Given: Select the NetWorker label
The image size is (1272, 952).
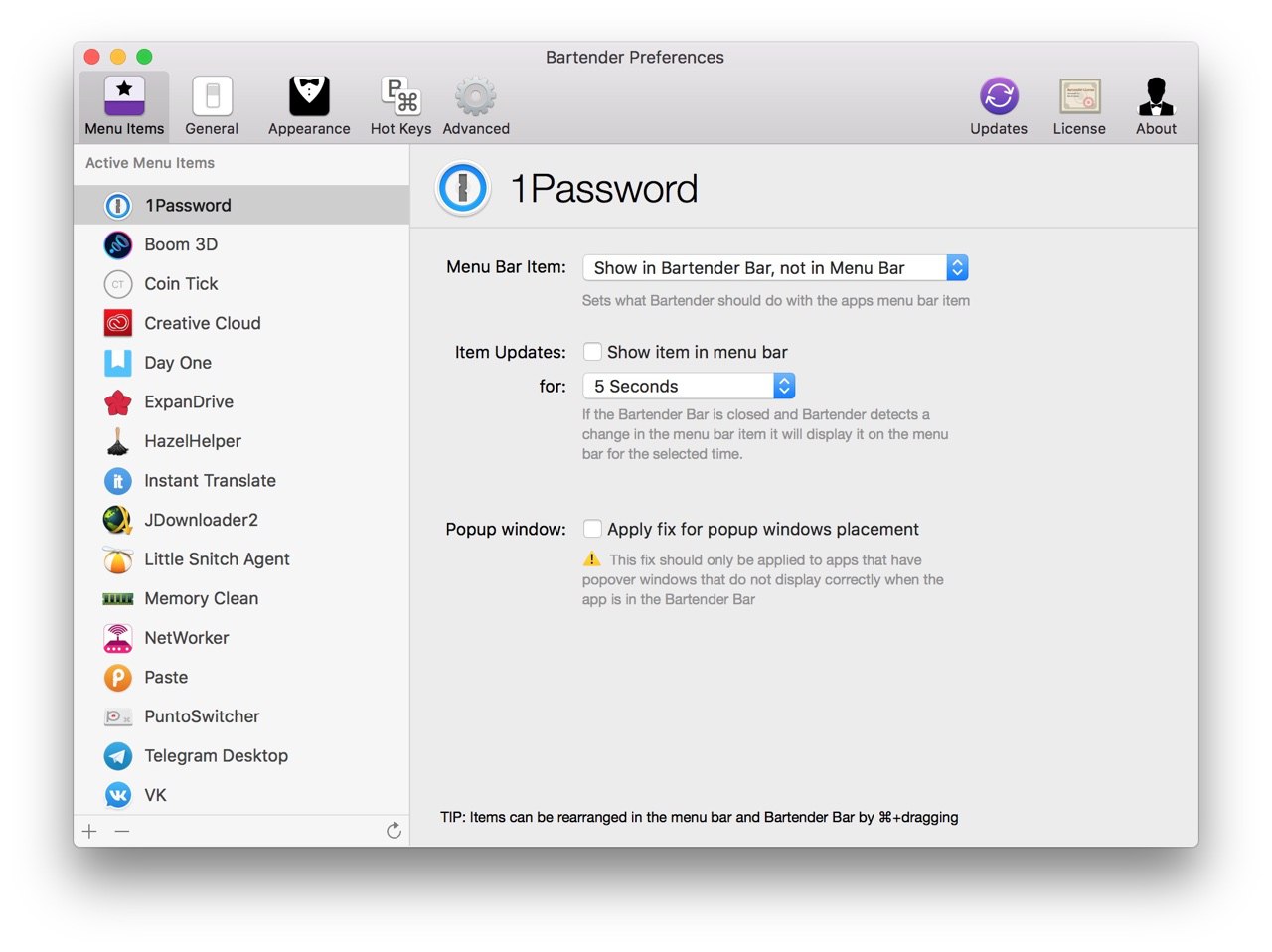Looking at the screenshot, I should coord(187,638).
